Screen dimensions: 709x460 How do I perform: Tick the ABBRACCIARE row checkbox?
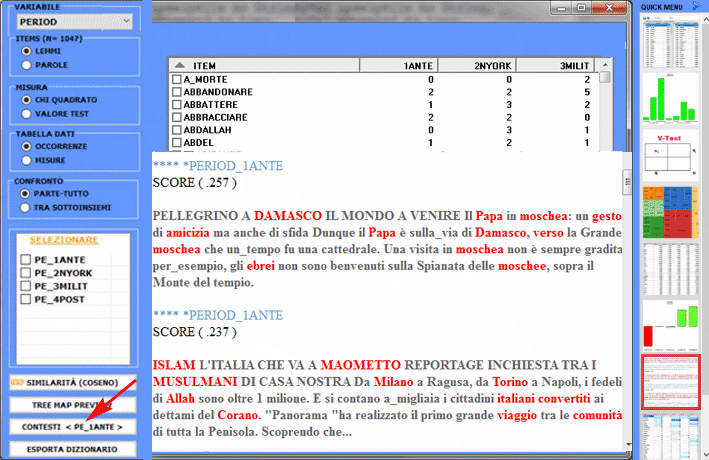coord(177,118)
